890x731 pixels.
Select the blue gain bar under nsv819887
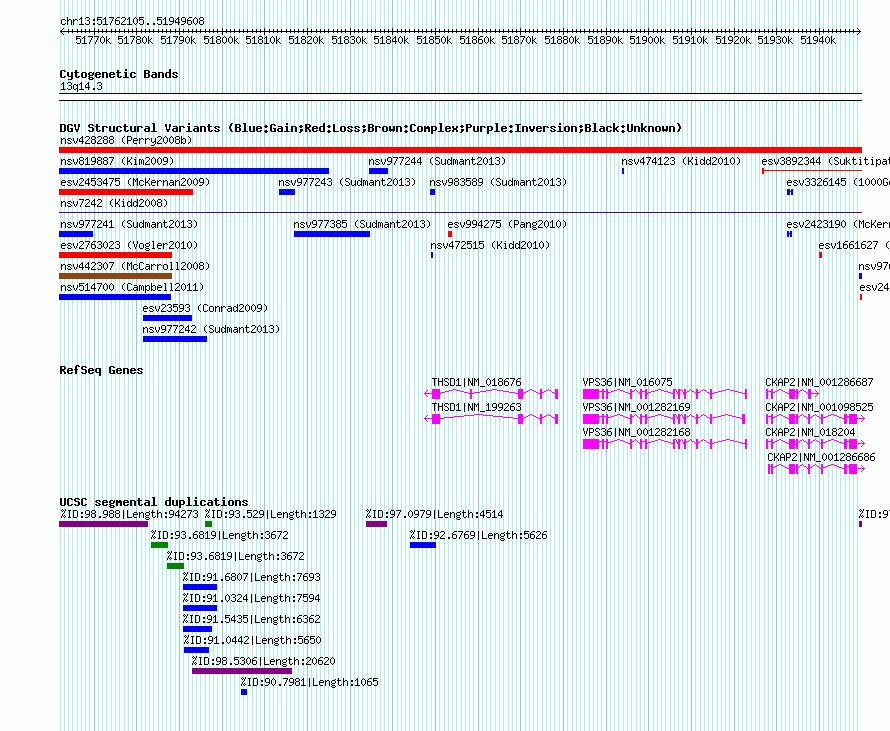194,171
